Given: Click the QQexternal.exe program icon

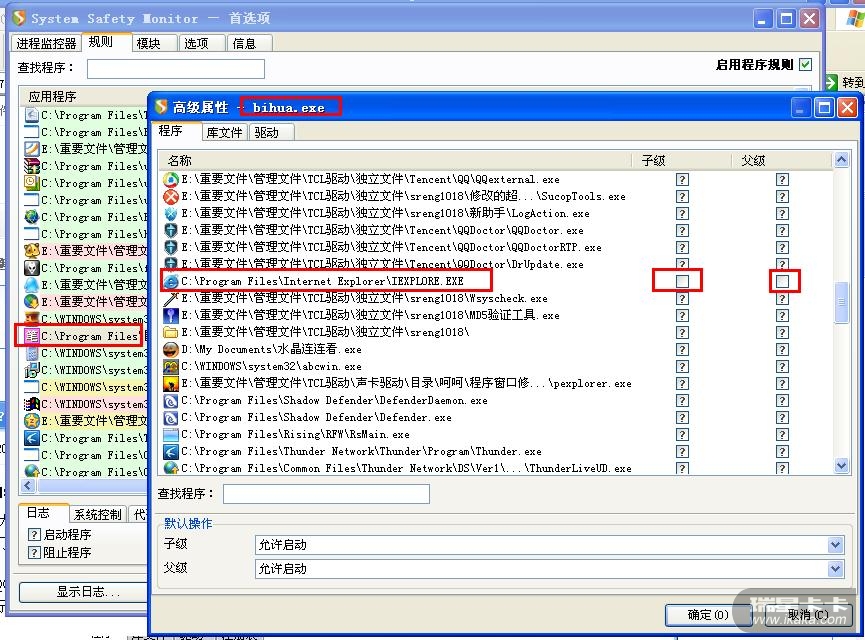Looking at the screenshot, I should tap(171, 179).
